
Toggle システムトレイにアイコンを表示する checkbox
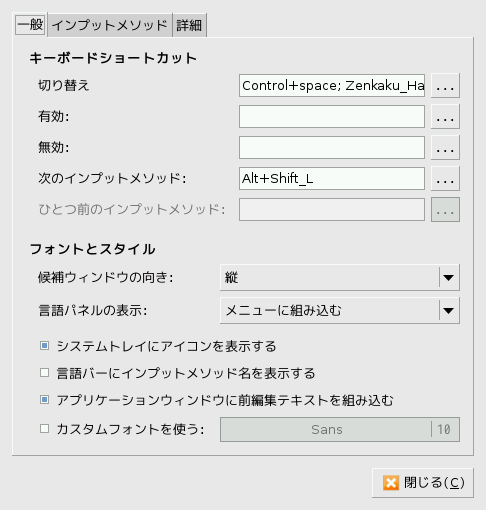point(44,346)
